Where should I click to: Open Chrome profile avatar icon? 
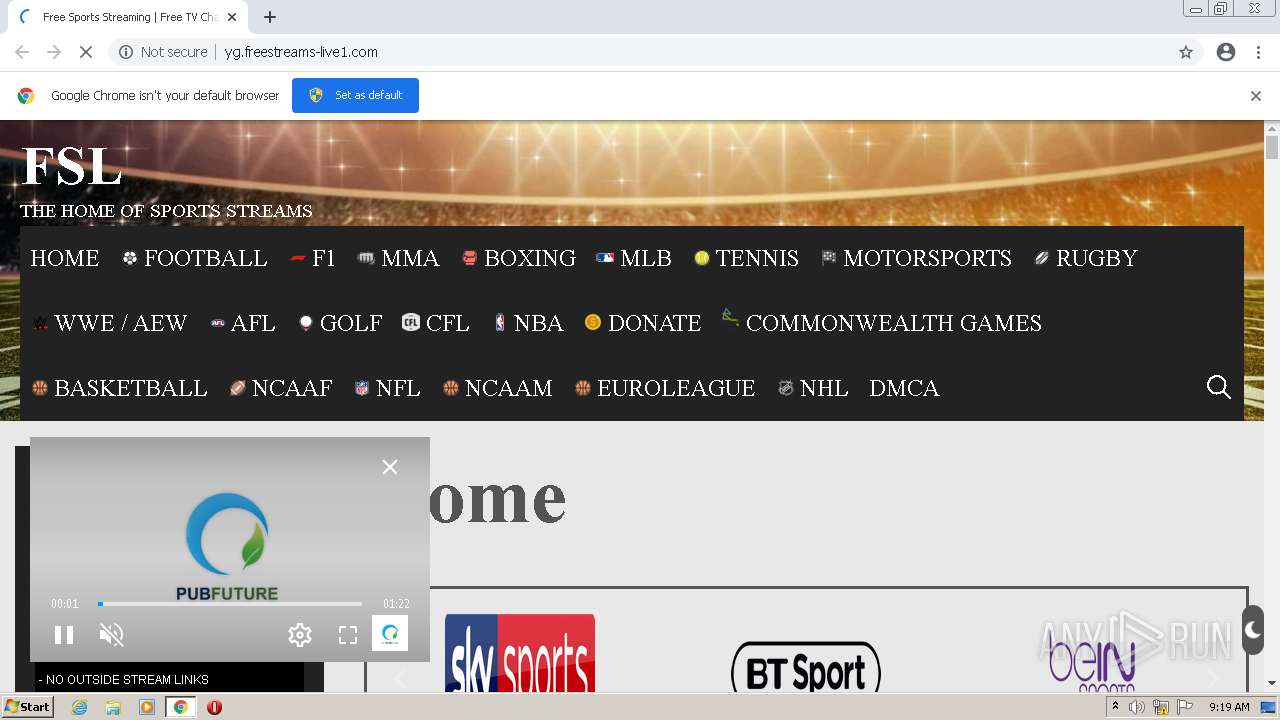click(x=1226, y=52)
